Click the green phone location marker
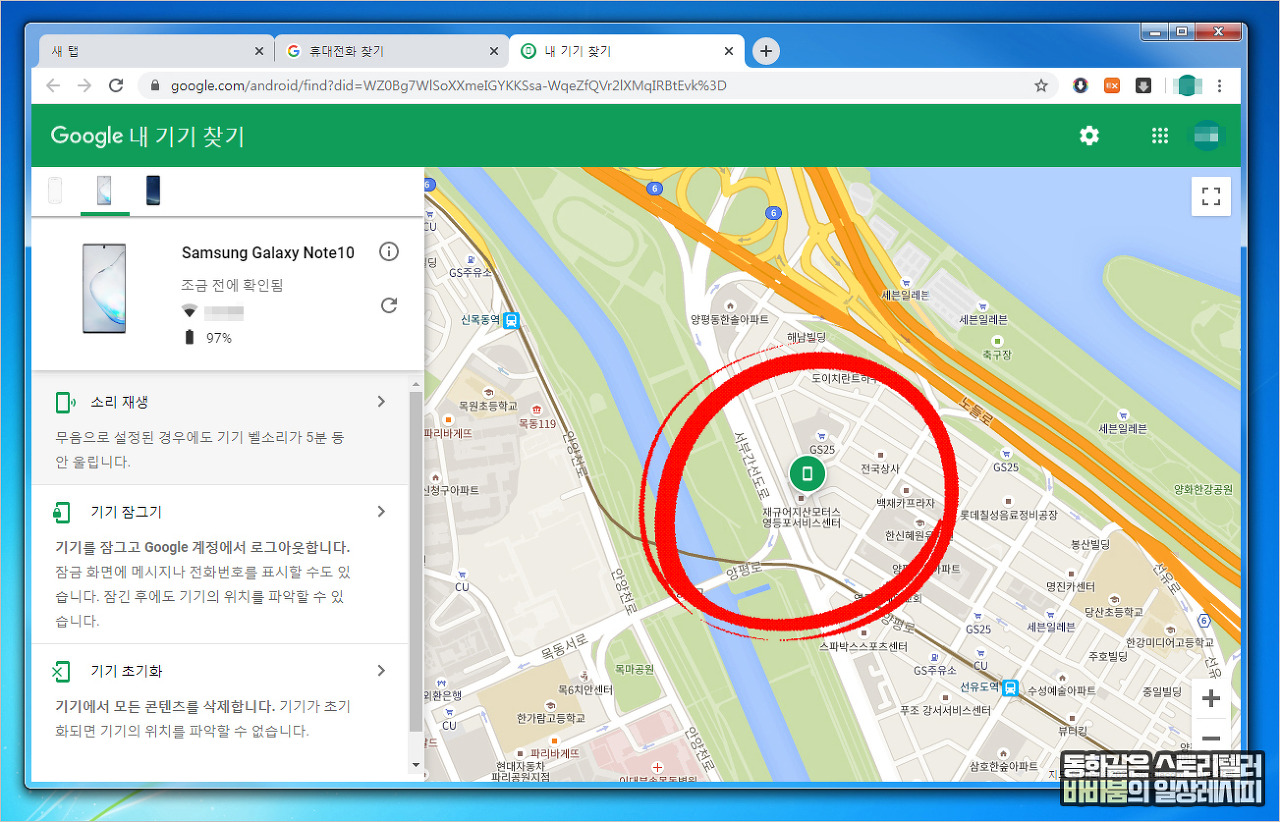 (807, 475)
